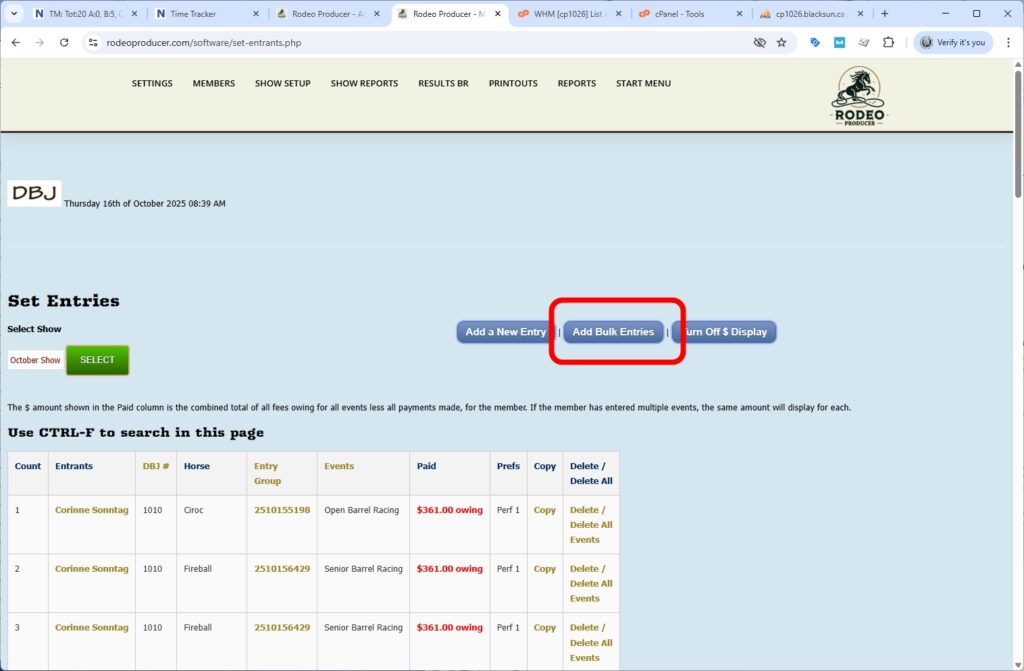The height and width of the screenshot is (671, 1024).
Task: Open the tab search chevron
Action: 14,14
